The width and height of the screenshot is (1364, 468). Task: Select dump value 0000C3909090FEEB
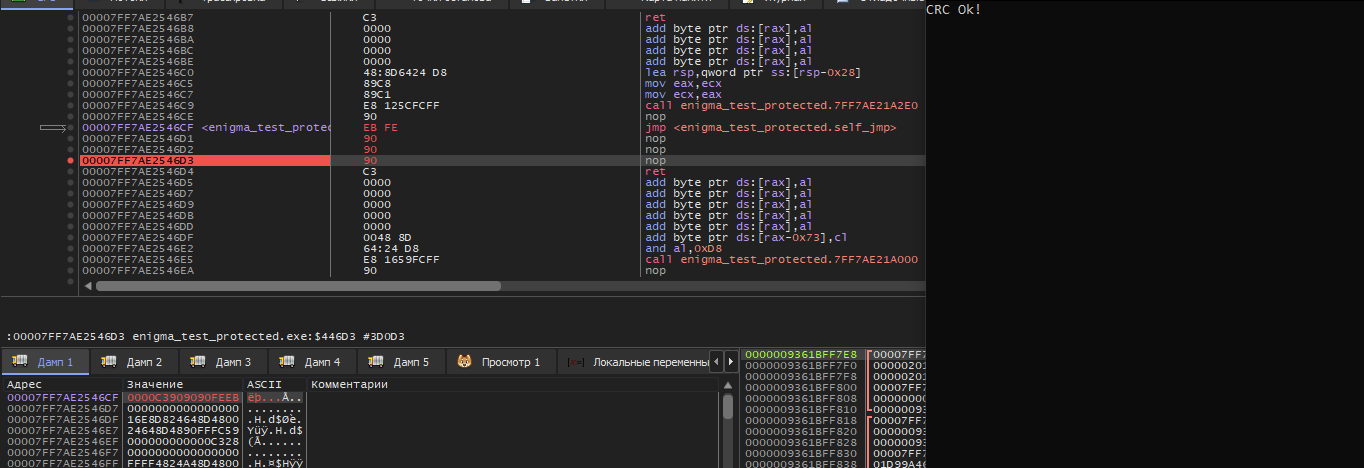(x=183, y=397)
